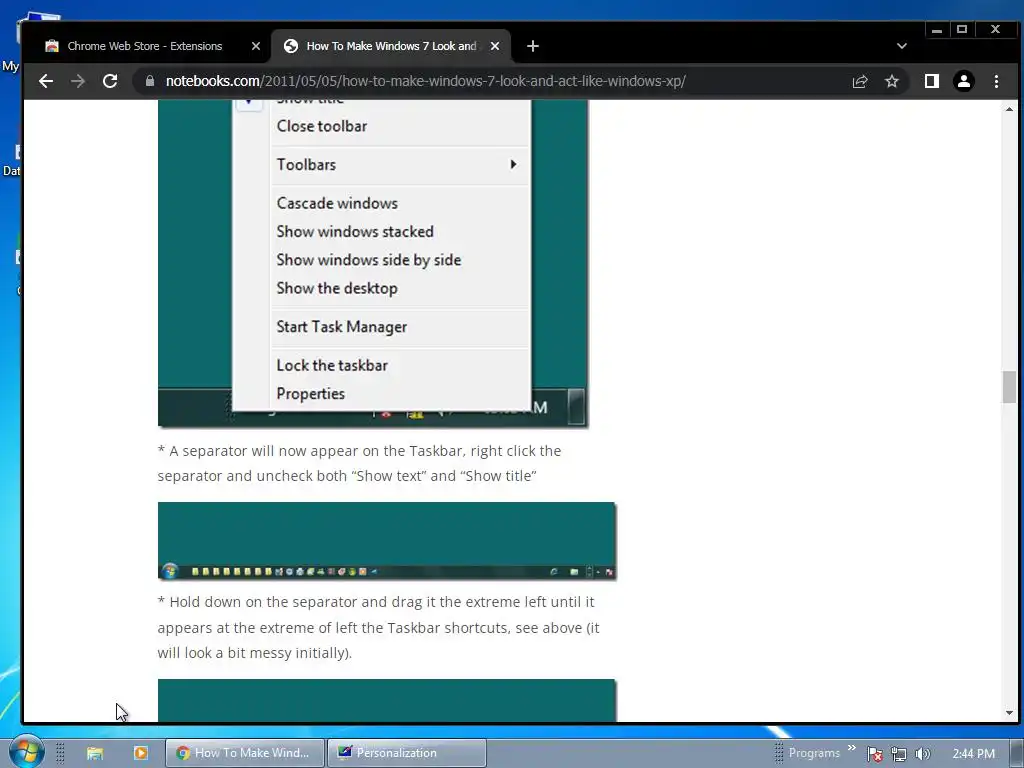
Task: View site information padlock icon
Action: (x=150, y=81)
